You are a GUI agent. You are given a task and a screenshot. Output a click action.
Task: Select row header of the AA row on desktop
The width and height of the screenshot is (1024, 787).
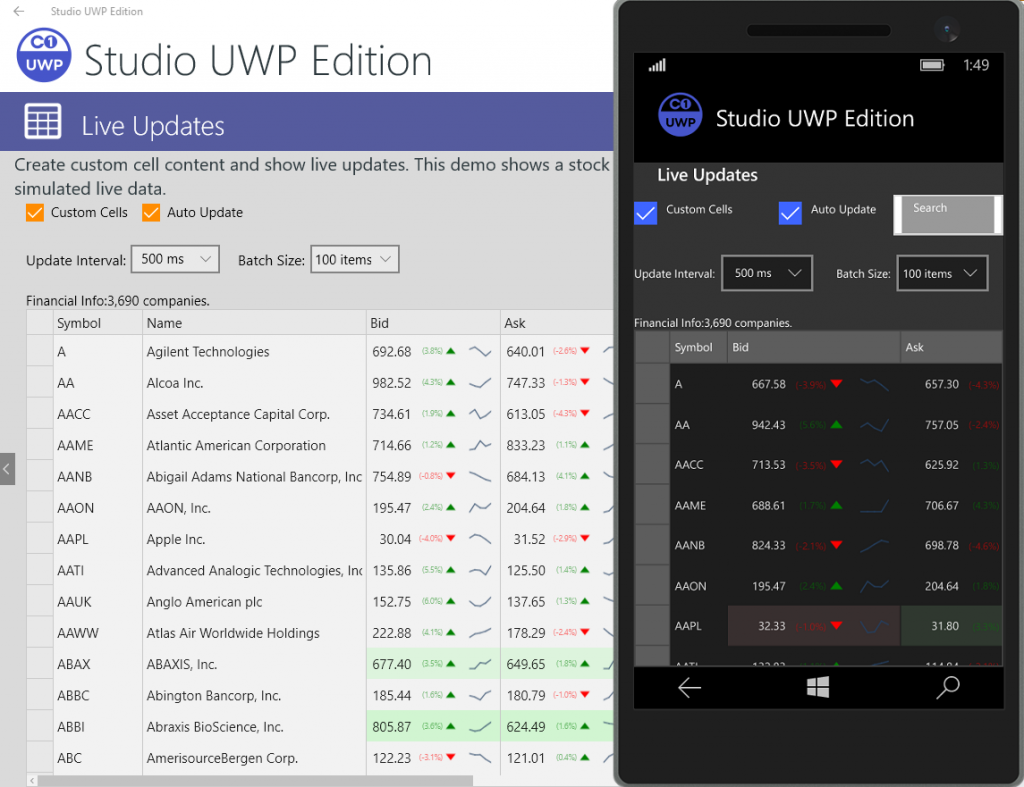click(x=40, y=383)
